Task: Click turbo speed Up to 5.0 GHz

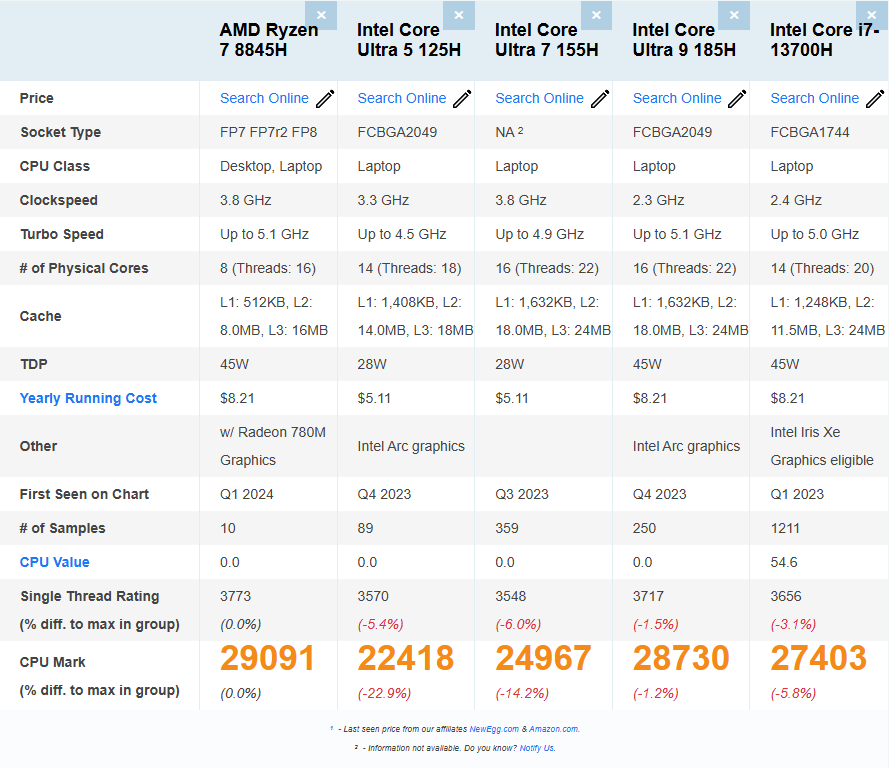Action: click(x=815, y=234)
